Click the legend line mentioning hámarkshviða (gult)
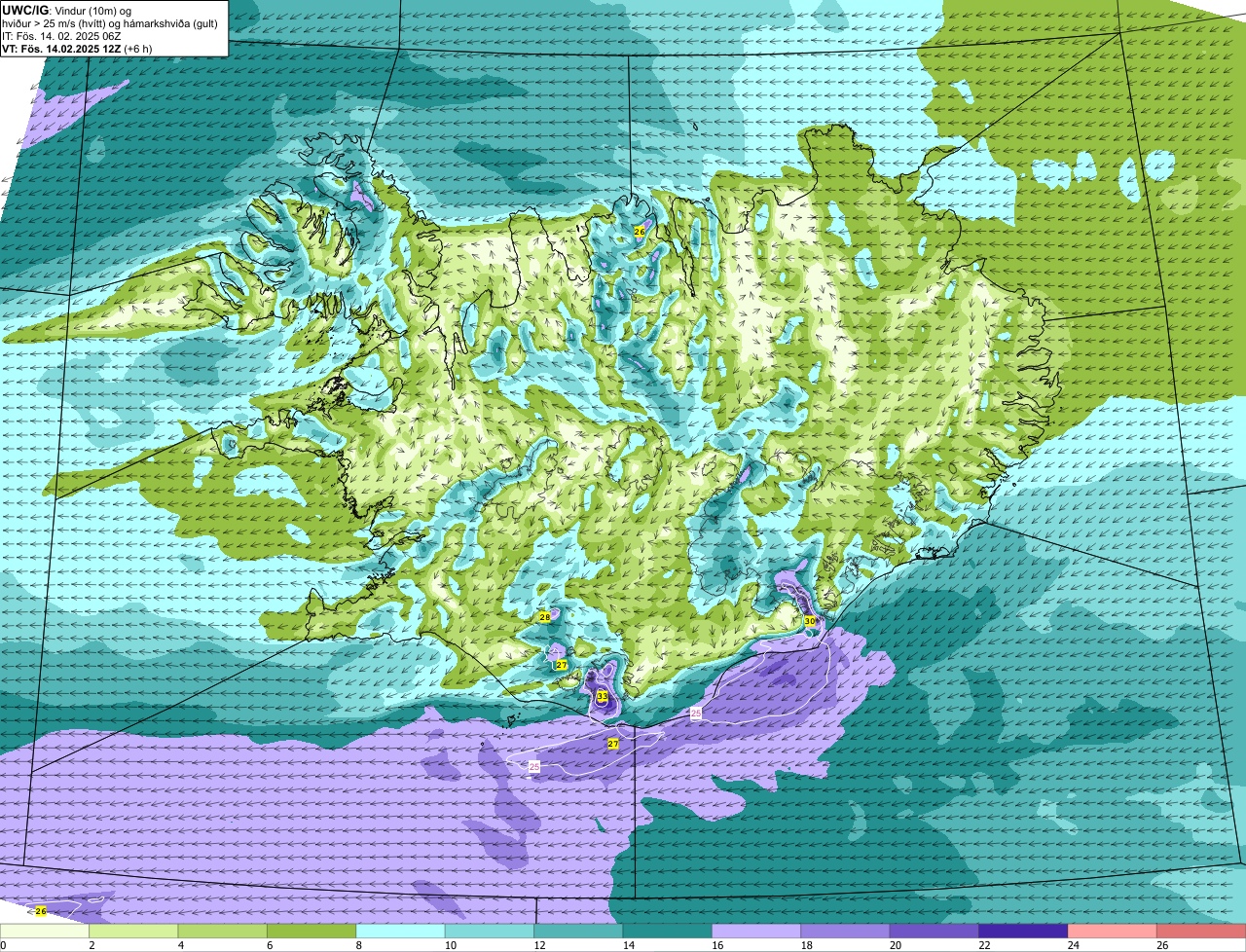The width and height of the screenshot is (1246, 952). pyautogui.click(x=110, y=23)
